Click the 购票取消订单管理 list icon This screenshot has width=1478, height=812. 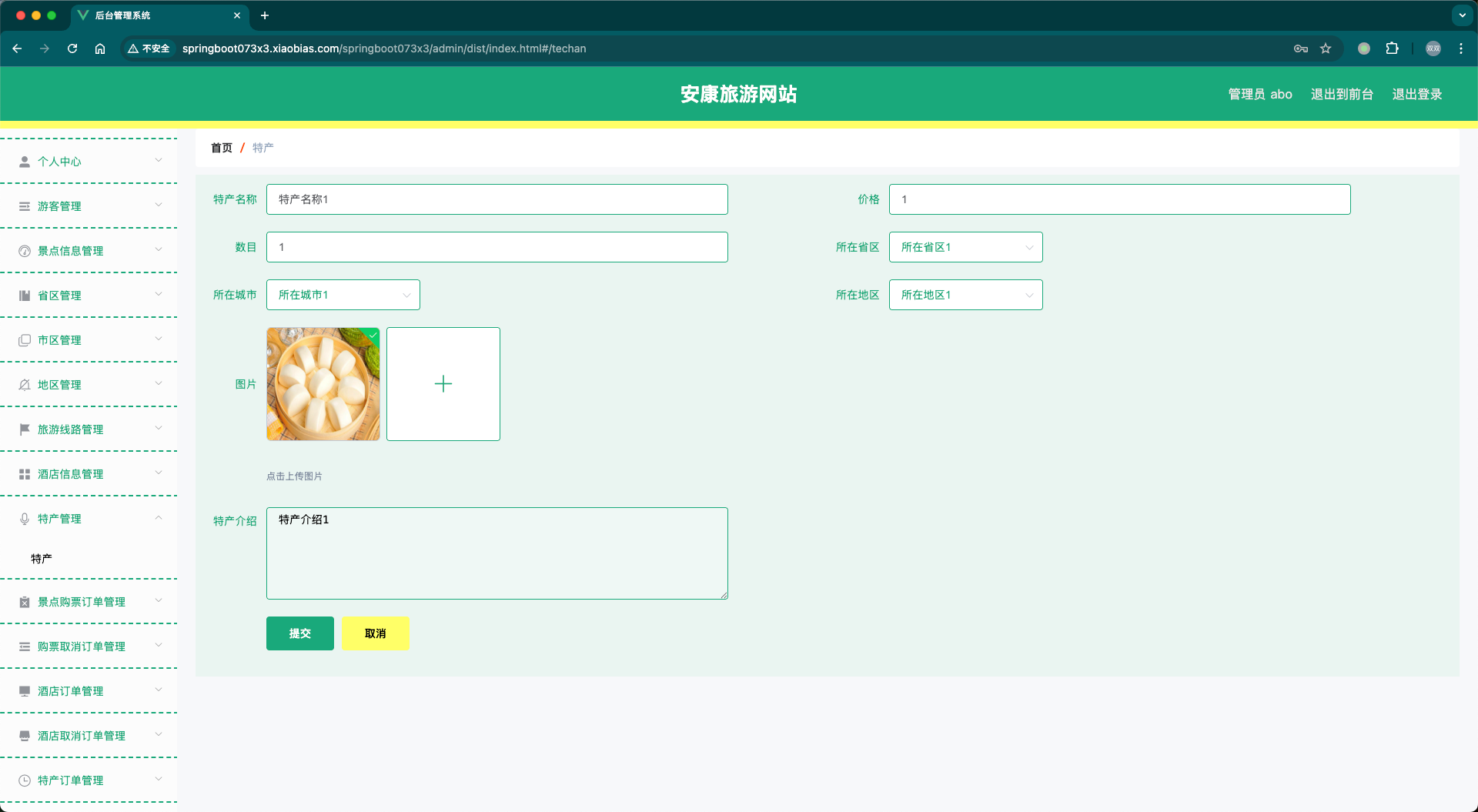[x=25, y=647]
